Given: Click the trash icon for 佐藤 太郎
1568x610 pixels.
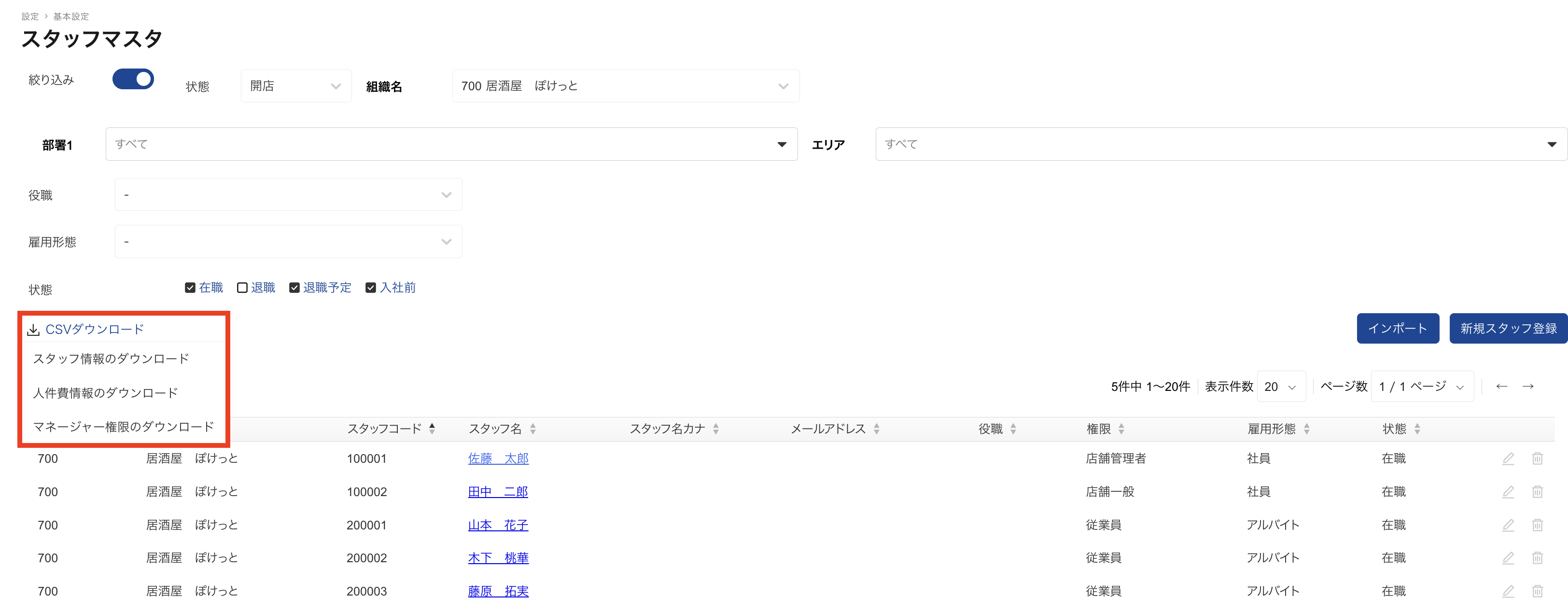Looking at the screenshot, I should [1537, 458].
